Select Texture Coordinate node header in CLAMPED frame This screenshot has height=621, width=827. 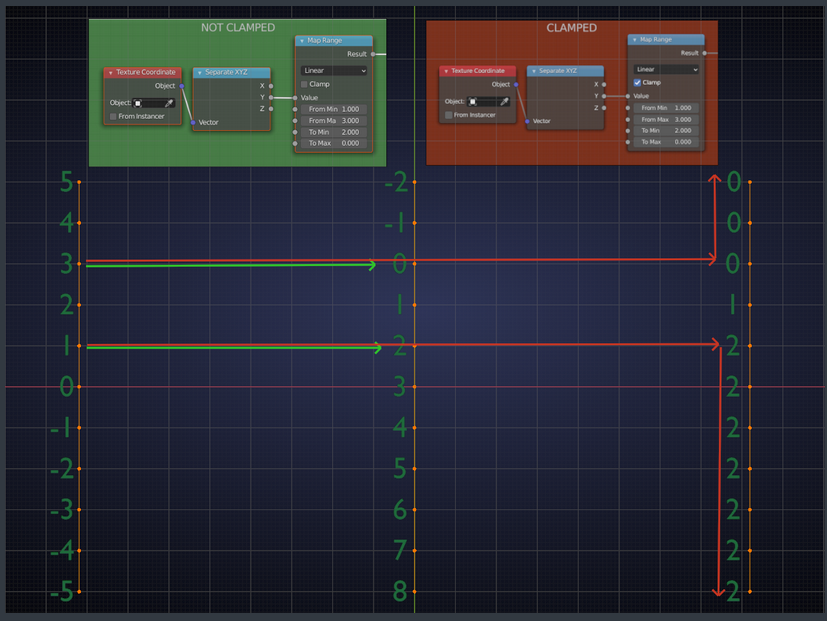478,71
